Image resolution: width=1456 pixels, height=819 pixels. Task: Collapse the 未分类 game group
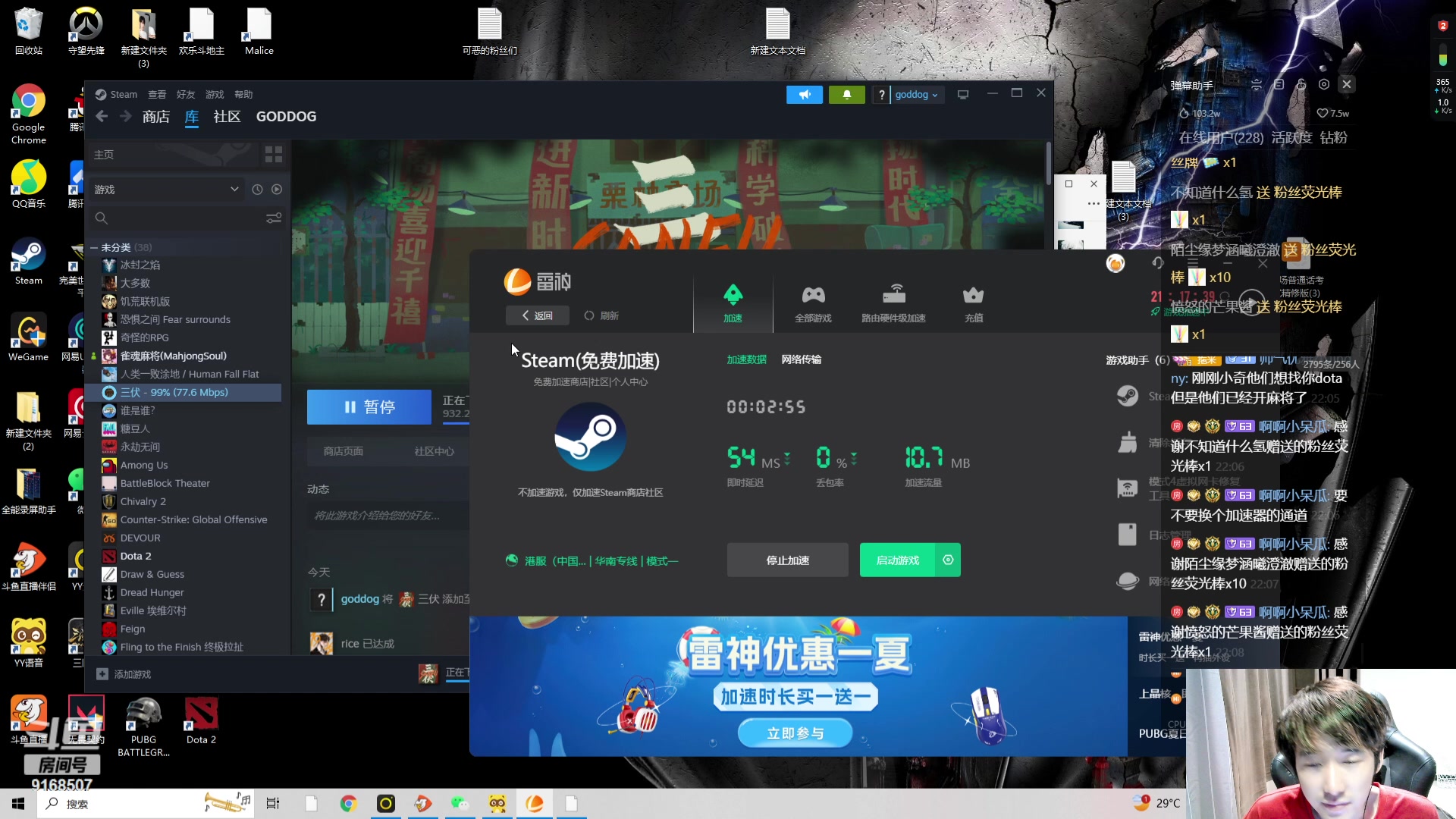(94, 248)
